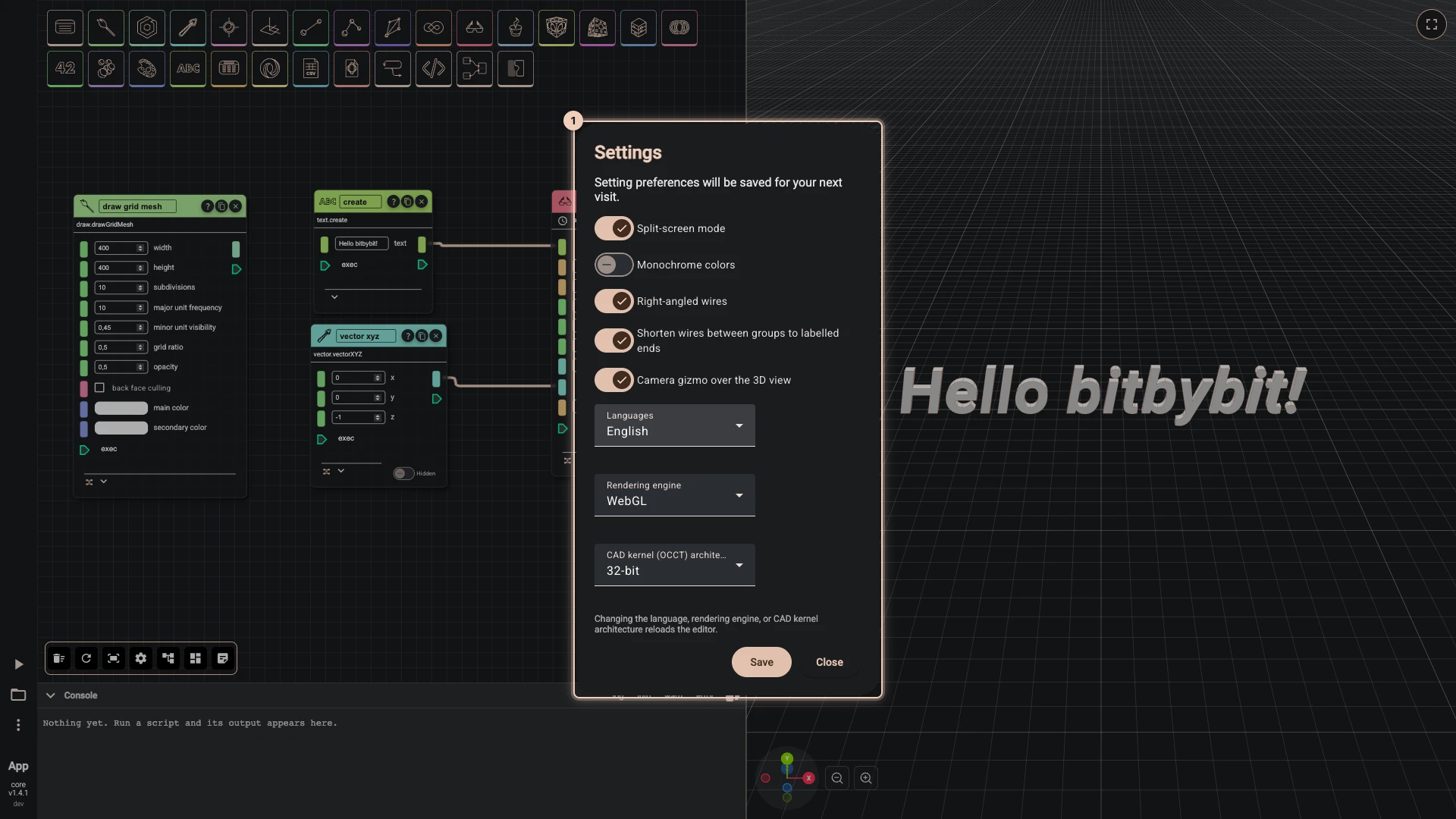Click the clear canvas trash icon

point(59,658)
